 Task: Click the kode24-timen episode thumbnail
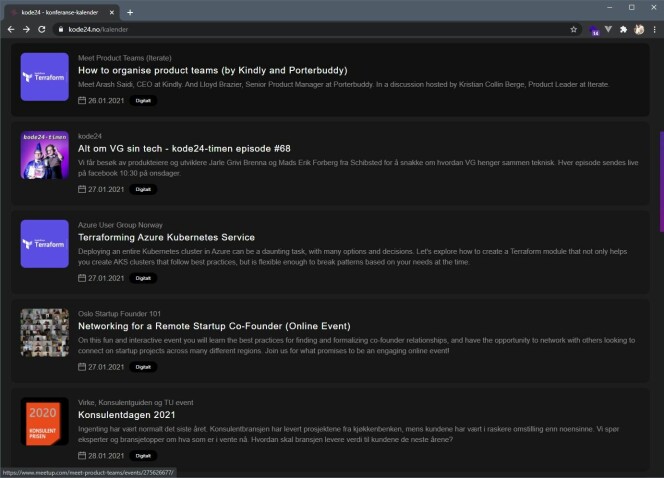44,155
